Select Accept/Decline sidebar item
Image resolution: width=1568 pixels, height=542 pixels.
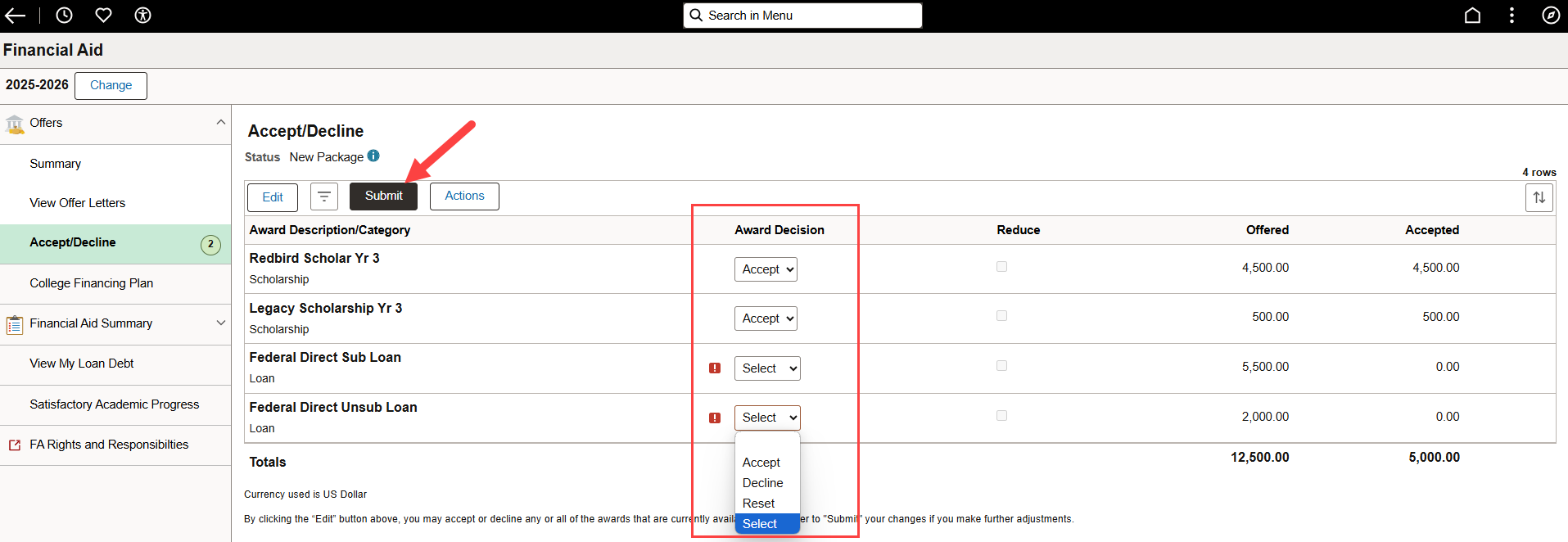point(115,243)
